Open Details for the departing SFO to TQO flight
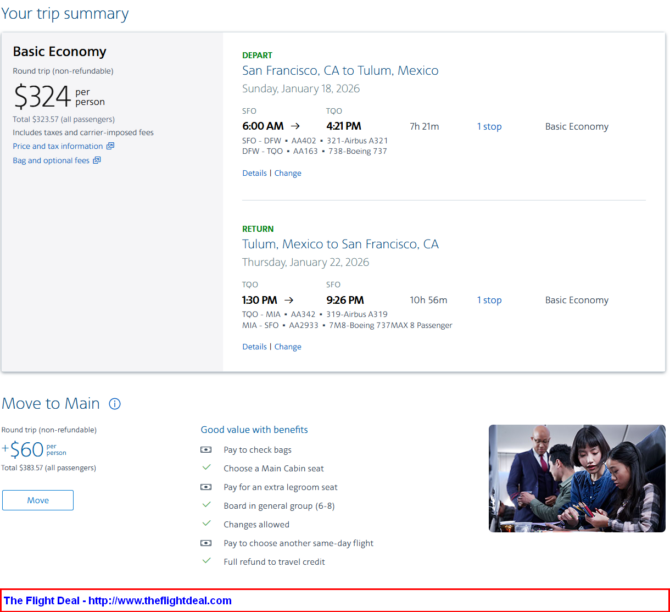670x612 pixels. (x=254, y=173)
